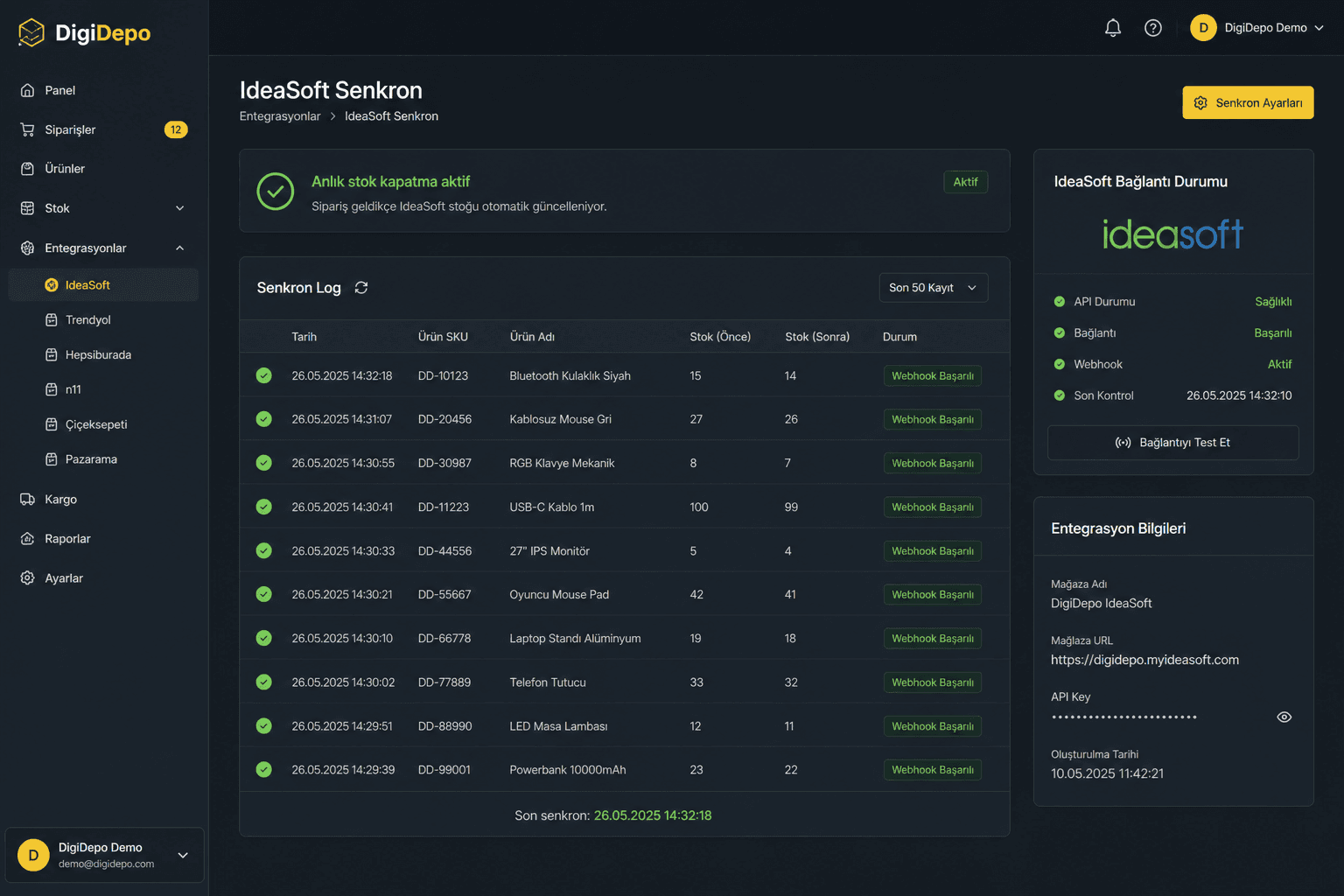Screen dimensions: 1344x896
Task: Open notifications bell
Action: pos(1113,28)
